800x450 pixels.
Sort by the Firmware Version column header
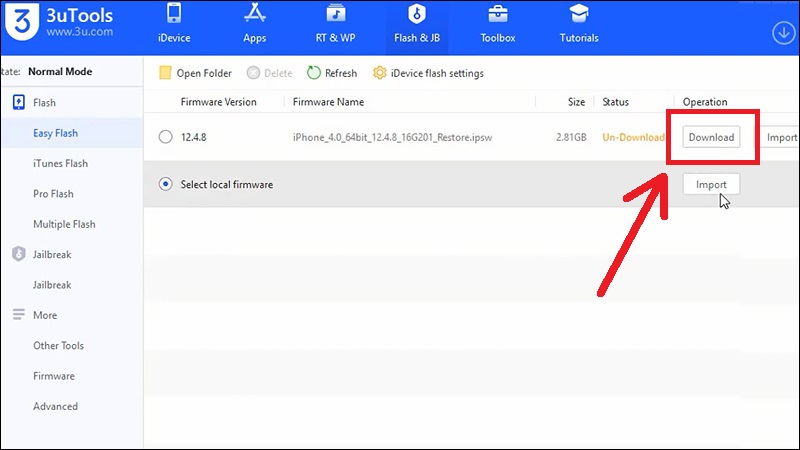click(x=218, y=102)
